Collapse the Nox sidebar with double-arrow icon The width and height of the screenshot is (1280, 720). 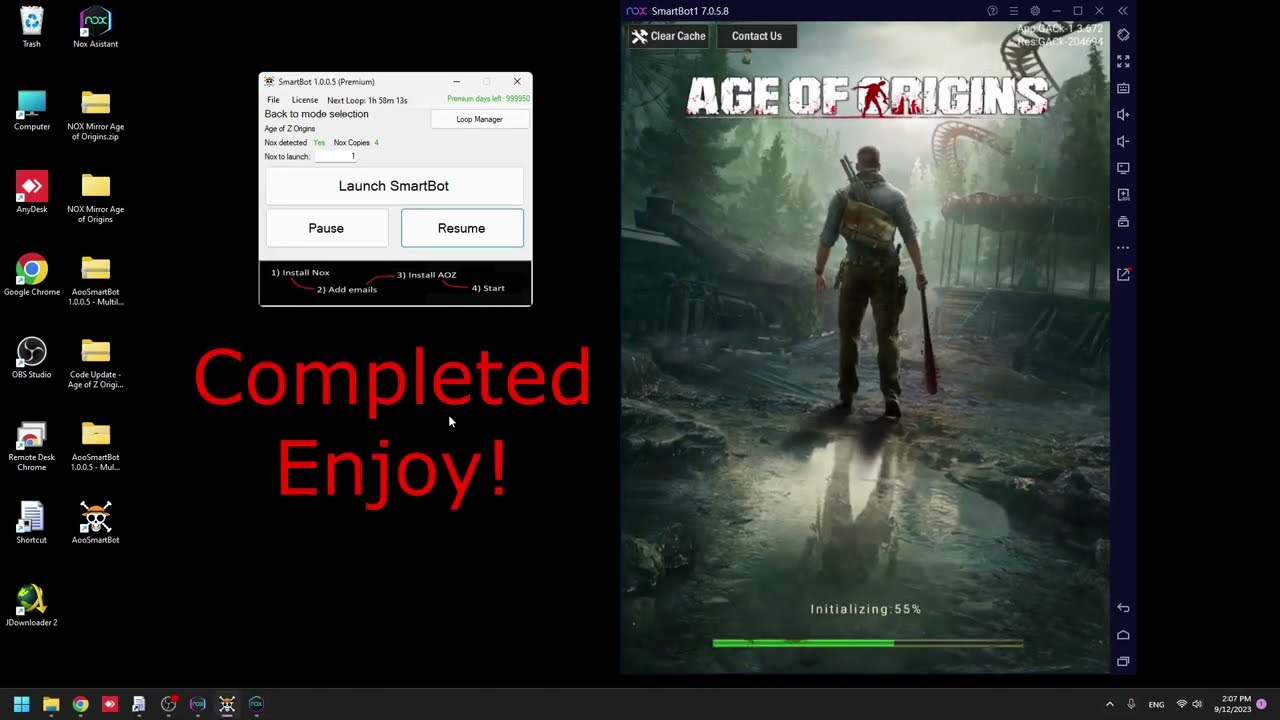click(x=1123, y=11)
